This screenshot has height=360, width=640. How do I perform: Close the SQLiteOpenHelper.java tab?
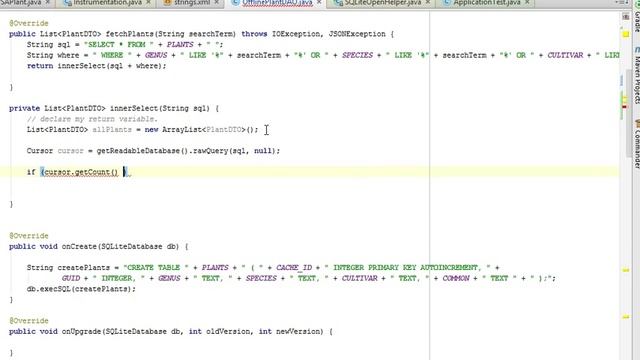(427, 2)
